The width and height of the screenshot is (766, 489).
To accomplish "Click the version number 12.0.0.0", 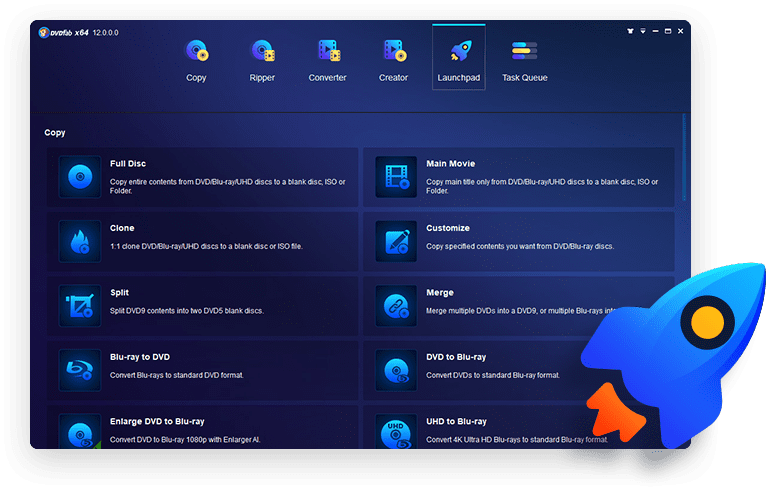I will click(106, 33).
